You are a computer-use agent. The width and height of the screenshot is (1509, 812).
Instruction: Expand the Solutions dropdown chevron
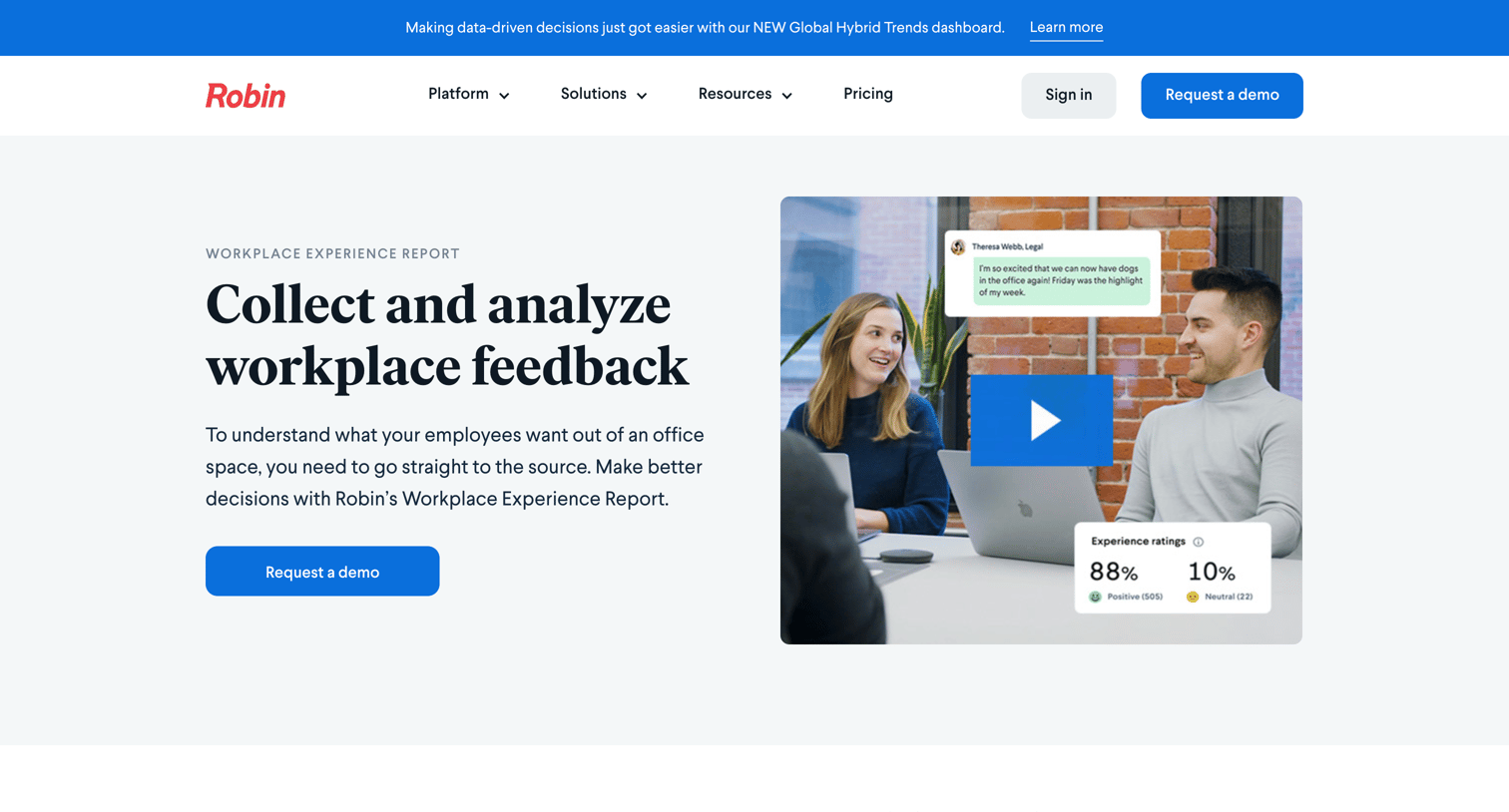[642, 96]
